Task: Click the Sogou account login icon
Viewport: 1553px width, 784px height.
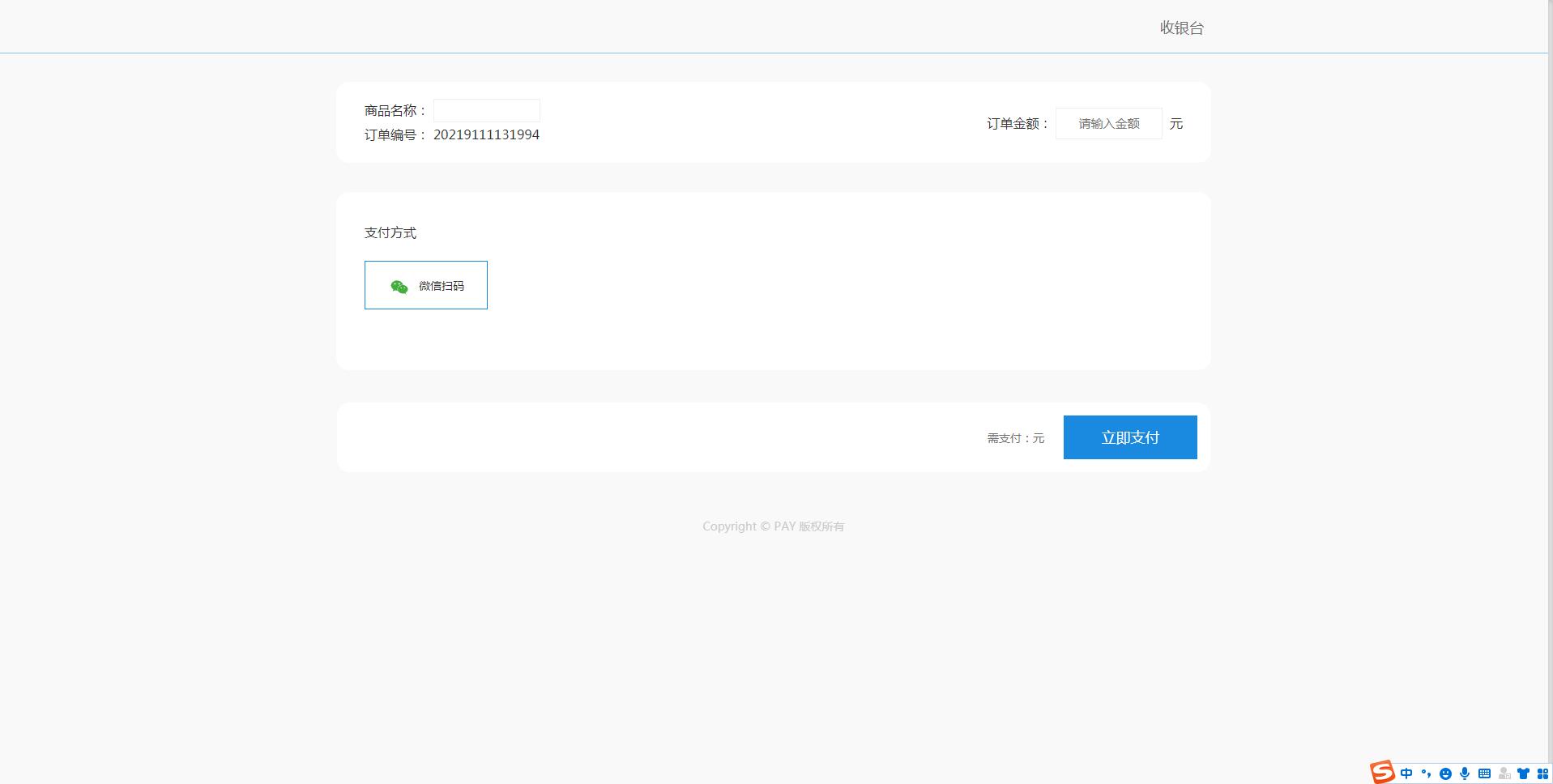Action: click(x=1504, y=773)
